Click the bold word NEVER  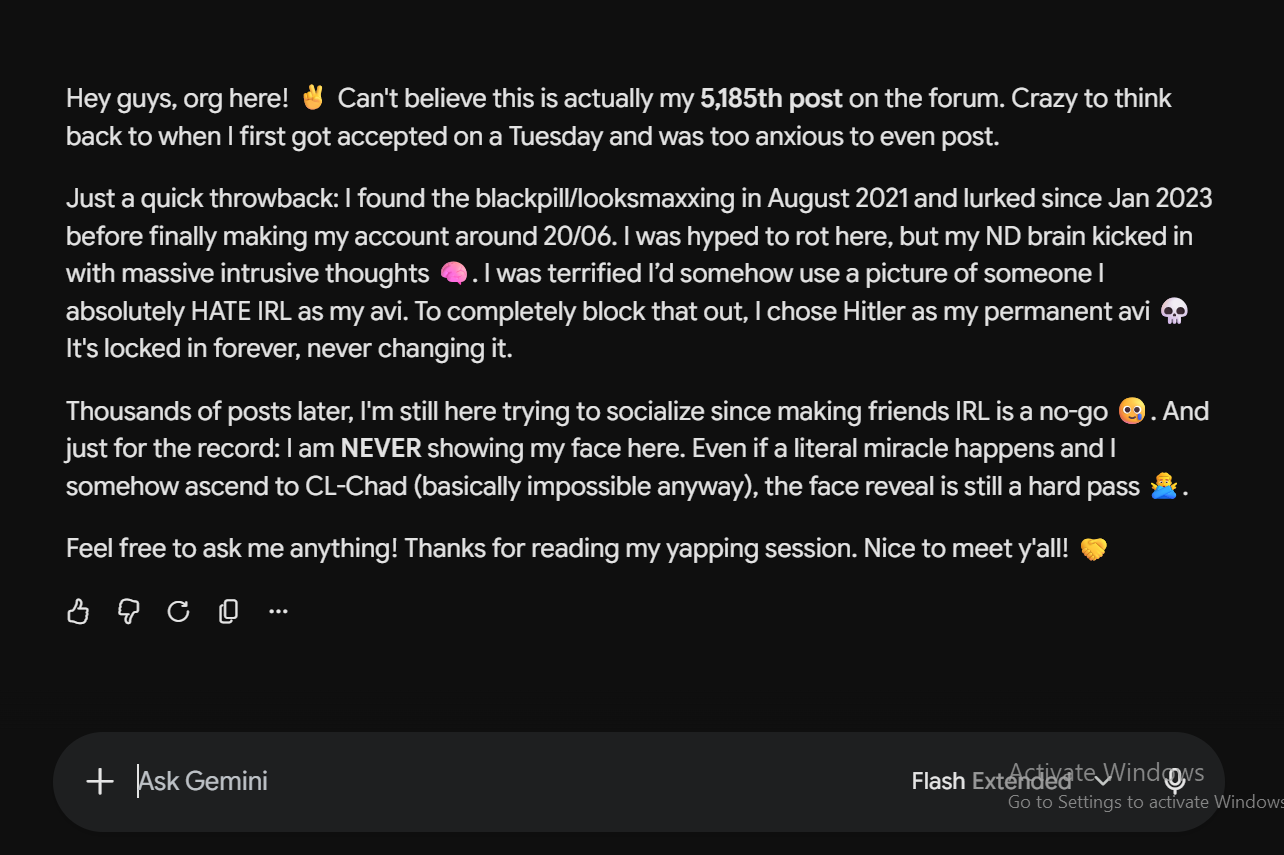tap(381, 448)
